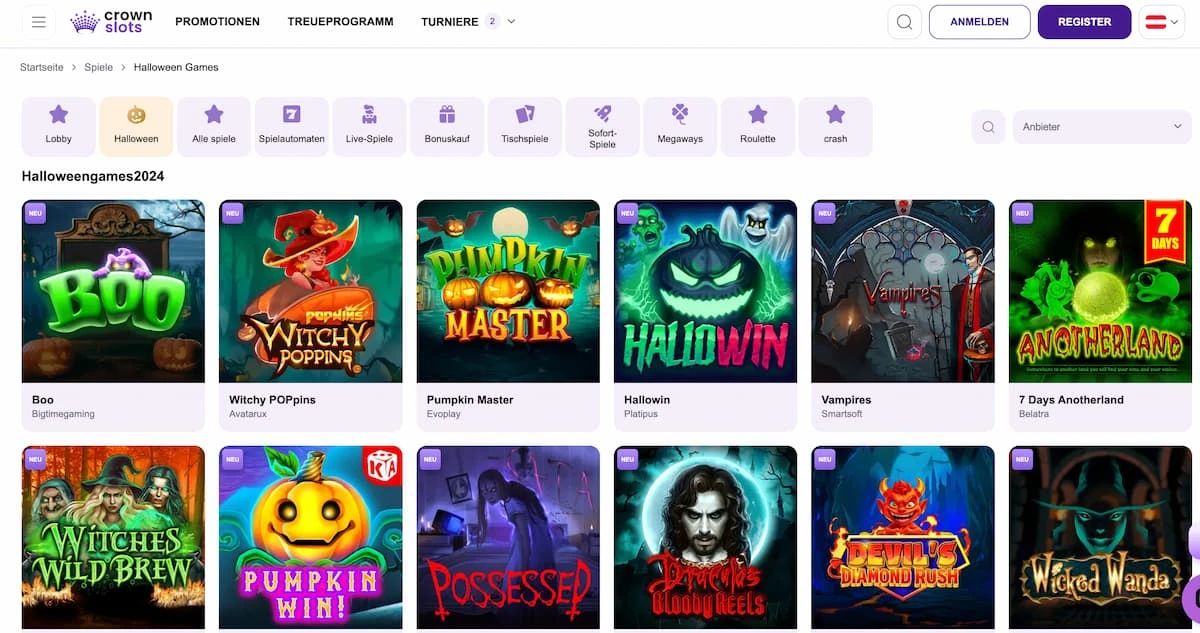The image size is (1200, 633).
Task: Open the Pumpkin Master game thumbnail
Action: click(508, 291)
